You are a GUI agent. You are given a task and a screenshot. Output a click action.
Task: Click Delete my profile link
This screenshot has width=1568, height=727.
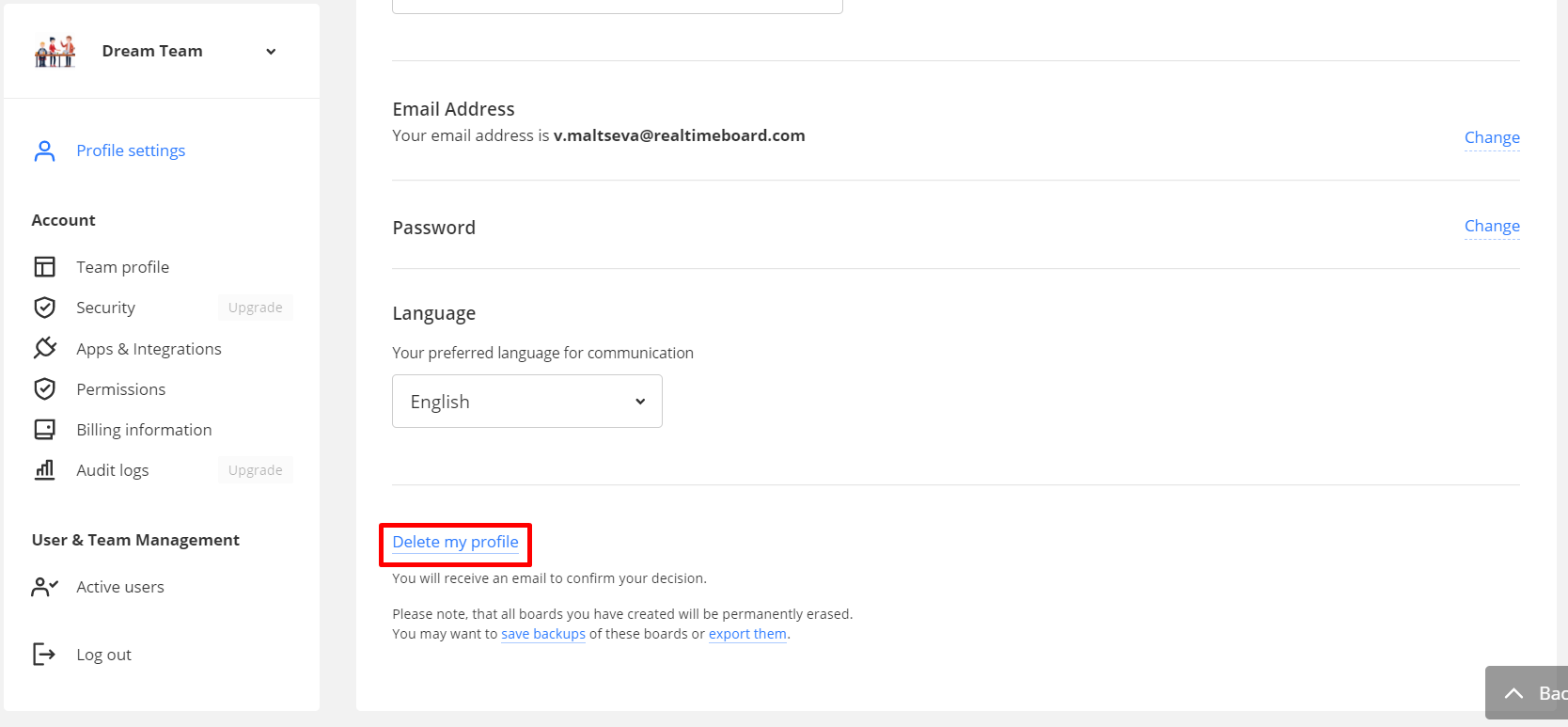coord(455,542)
